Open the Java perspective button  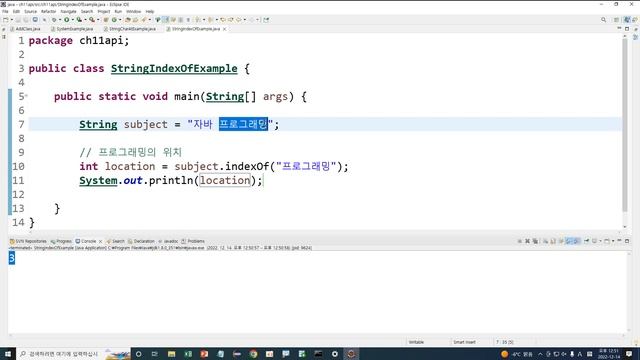tap(627, 20)
